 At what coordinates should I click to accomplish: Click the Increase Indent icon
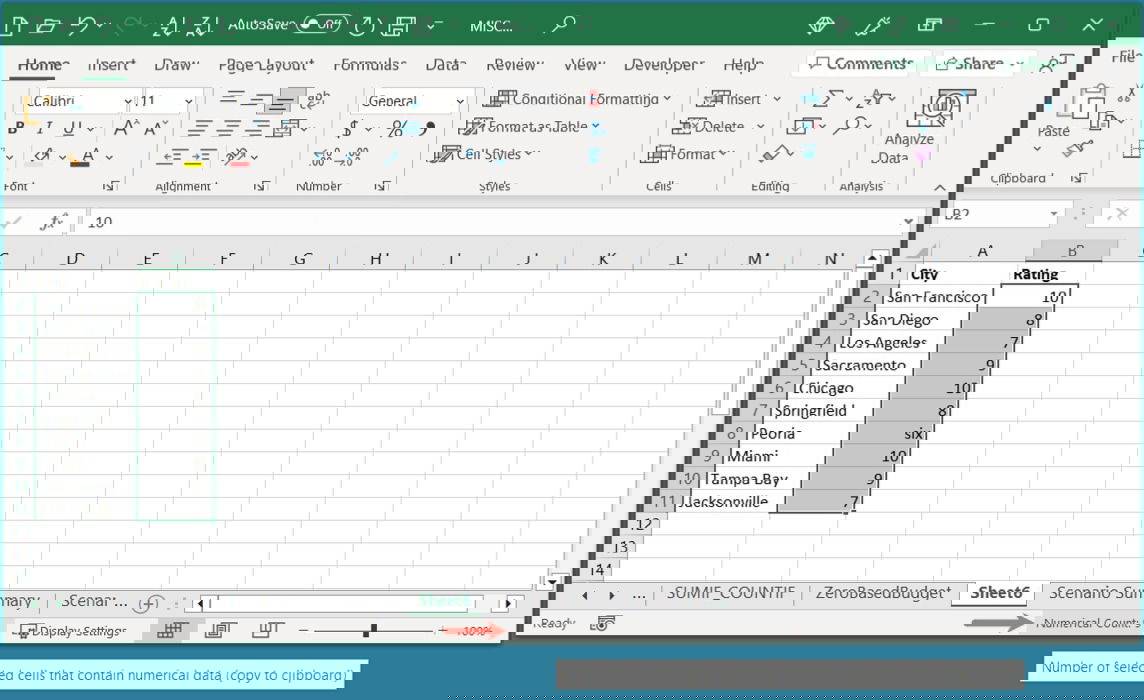pyautogui.click(x=203, y=156)
